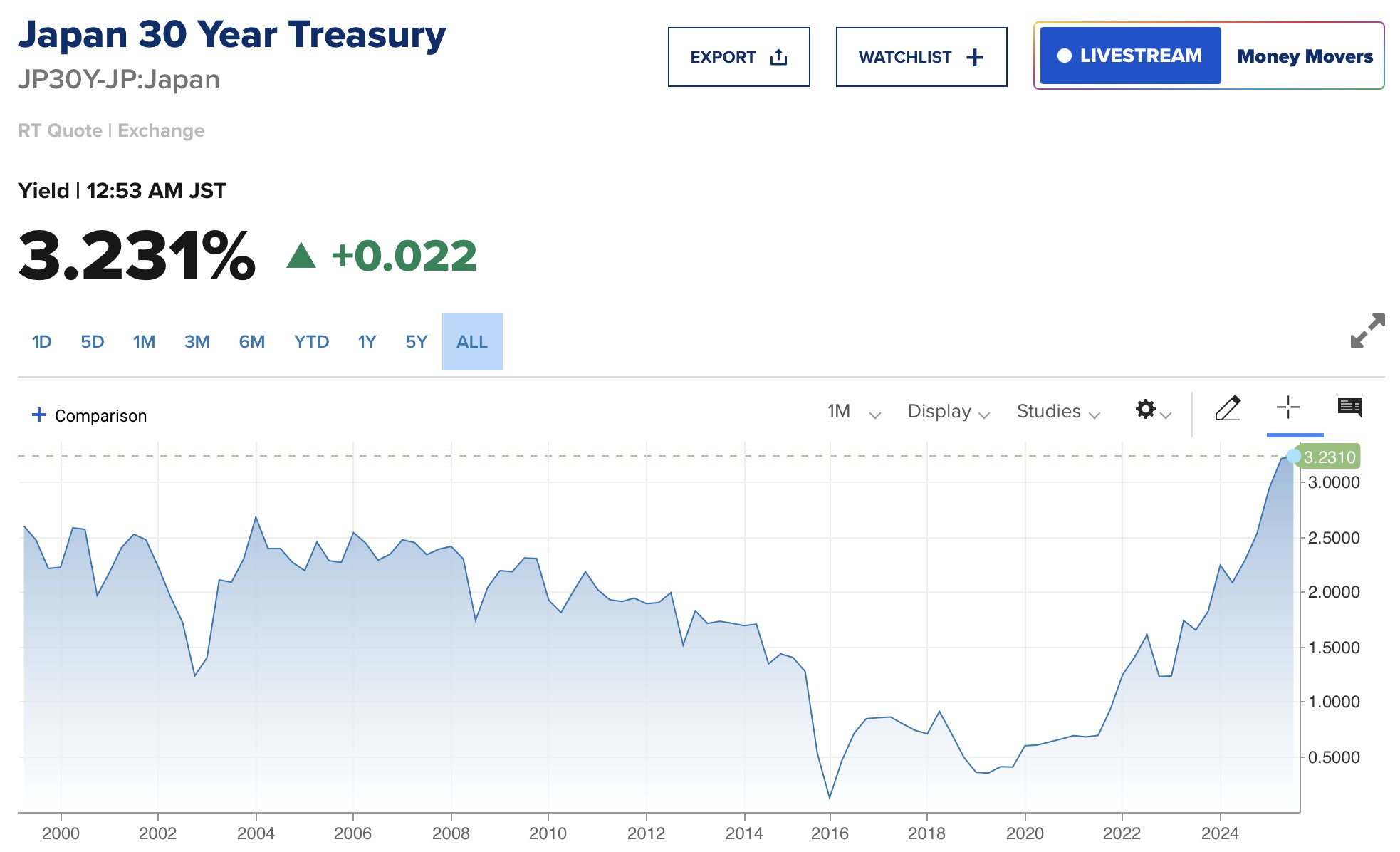Select the YTD time range
This screenshot has width=1400, height=852.
pyautogui.click(x=311, y=342)
